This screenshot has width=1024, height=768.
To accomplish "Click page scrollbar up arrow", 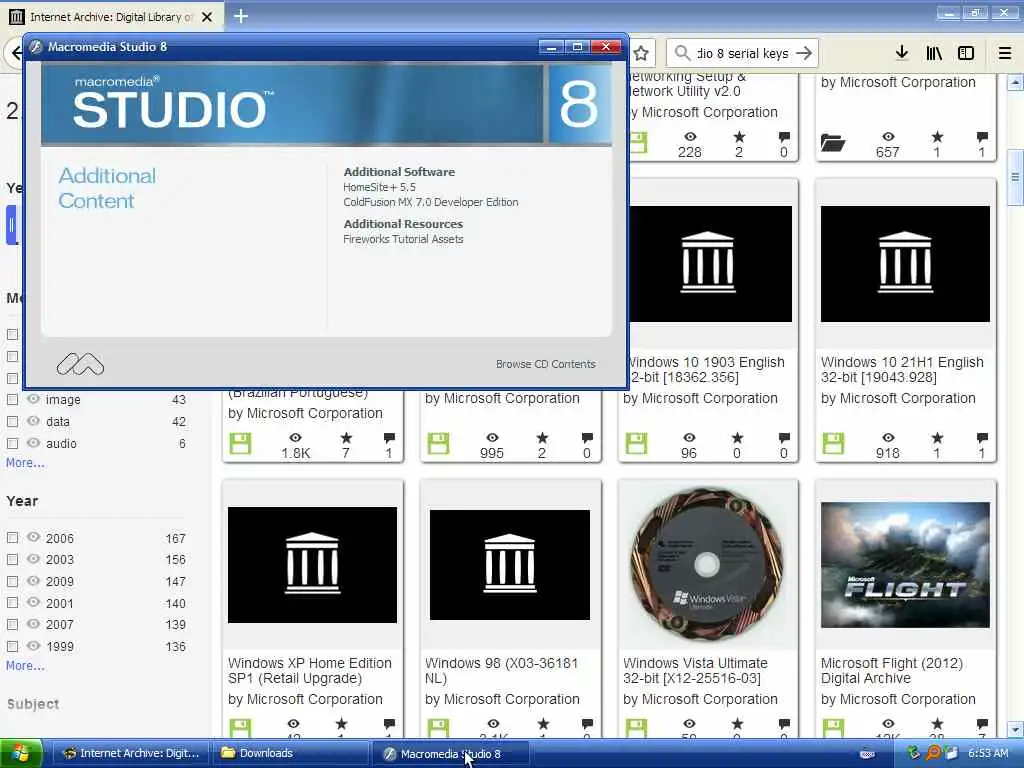I will point(1015,83).
